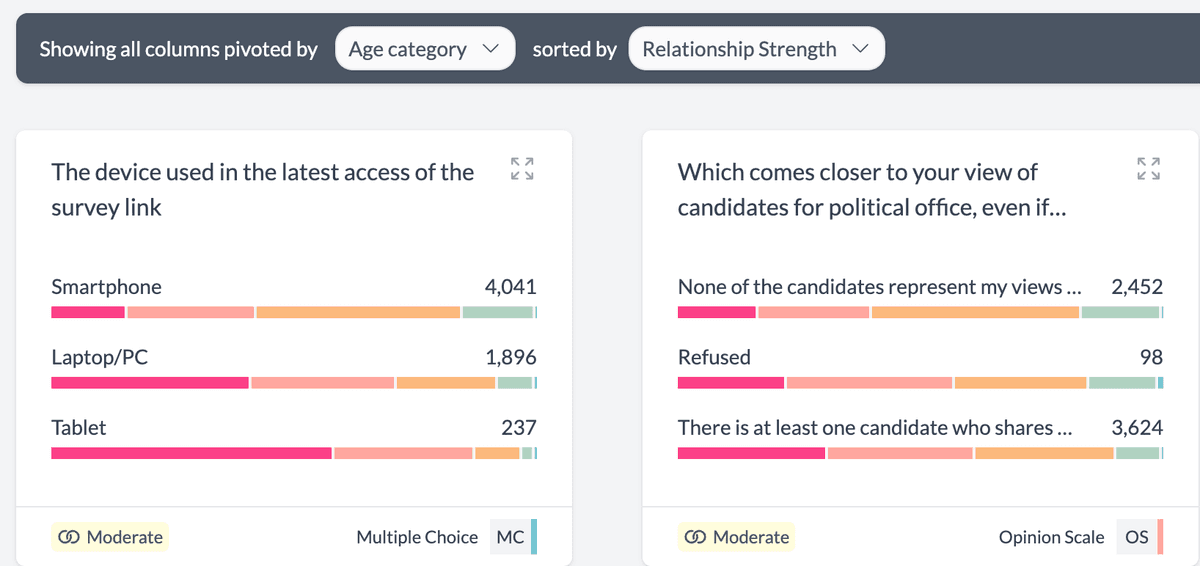Select the Refused answer label

pyautogui.click(x=714, y=357)
